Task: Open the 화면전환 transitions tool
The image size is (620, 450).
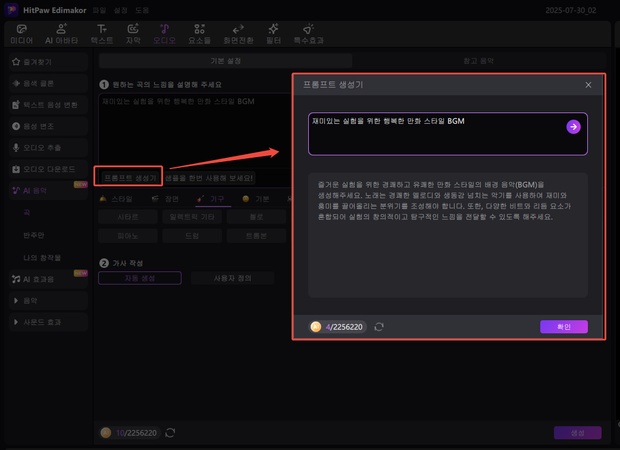Action: [238, 34]
